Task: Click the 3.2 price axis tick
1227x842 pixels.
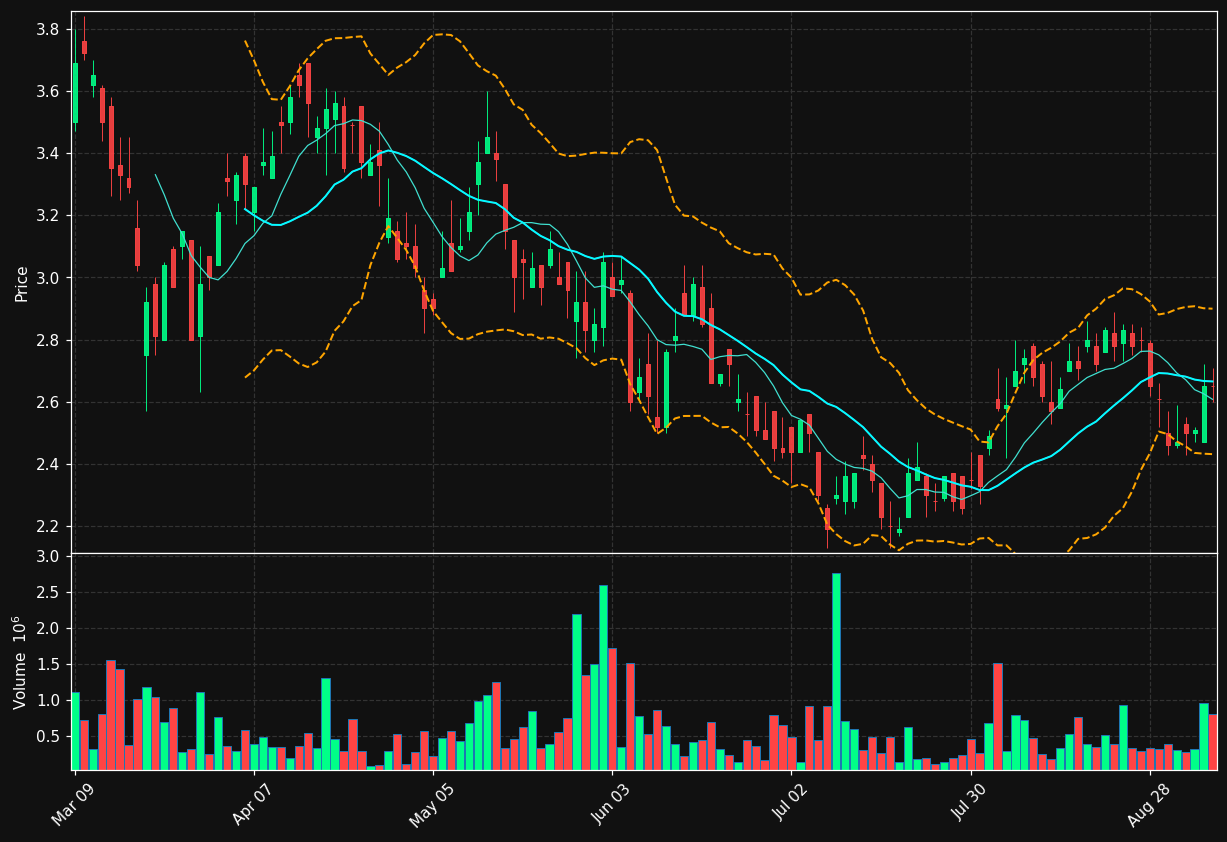Action: pos(50,216)
